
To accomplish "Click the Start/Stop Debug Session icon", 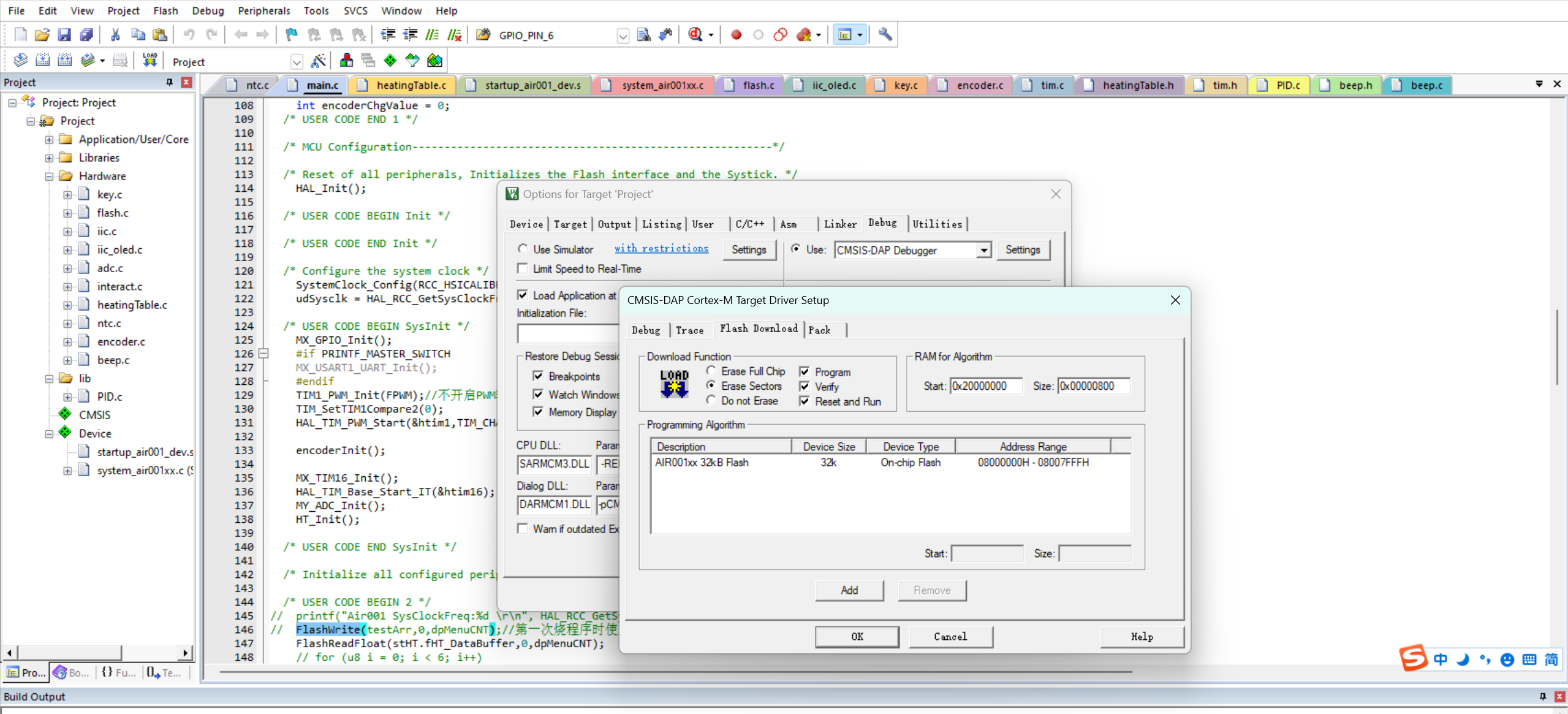I will tap(695, 35).
